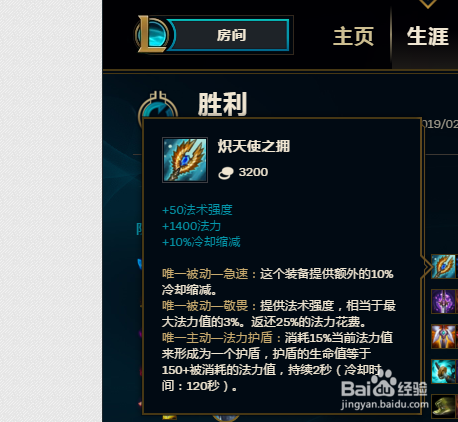Click the green boots item icon

point(444,406)
